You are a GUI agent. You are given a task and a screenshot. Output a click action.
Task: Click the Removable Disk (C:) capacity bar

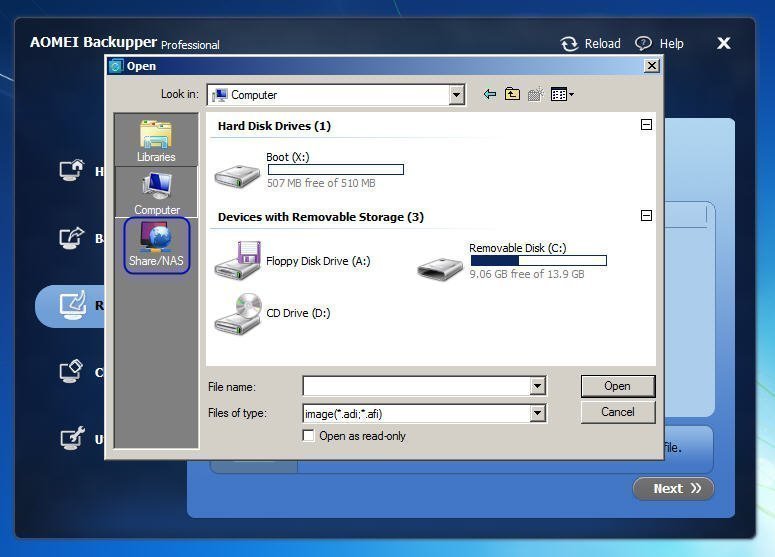pyautogui.click(x=538, y=260)
